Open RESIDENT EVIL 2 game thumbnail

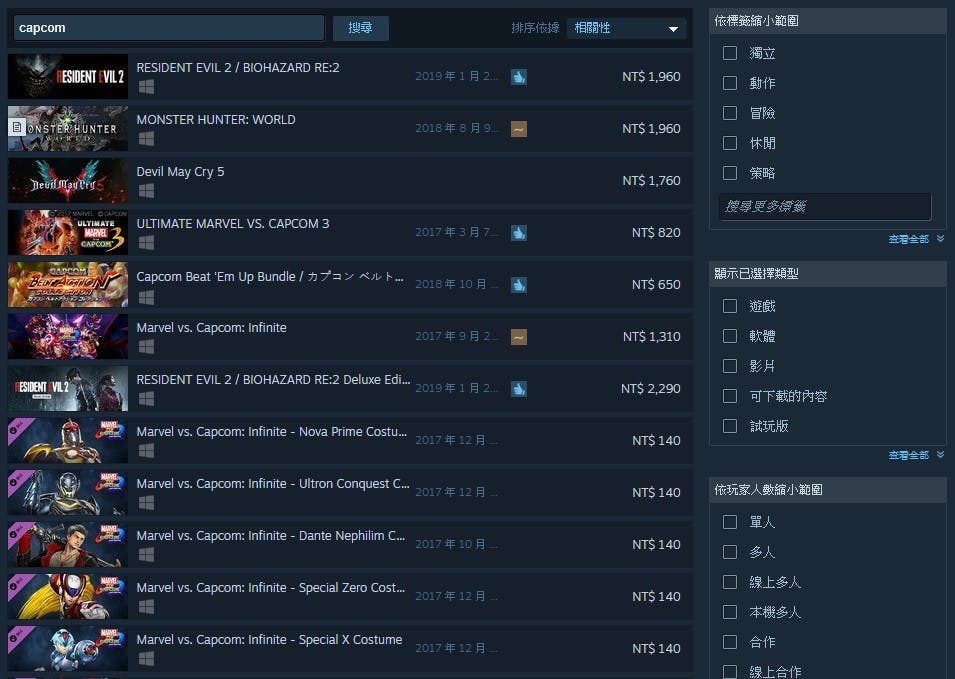68,76
